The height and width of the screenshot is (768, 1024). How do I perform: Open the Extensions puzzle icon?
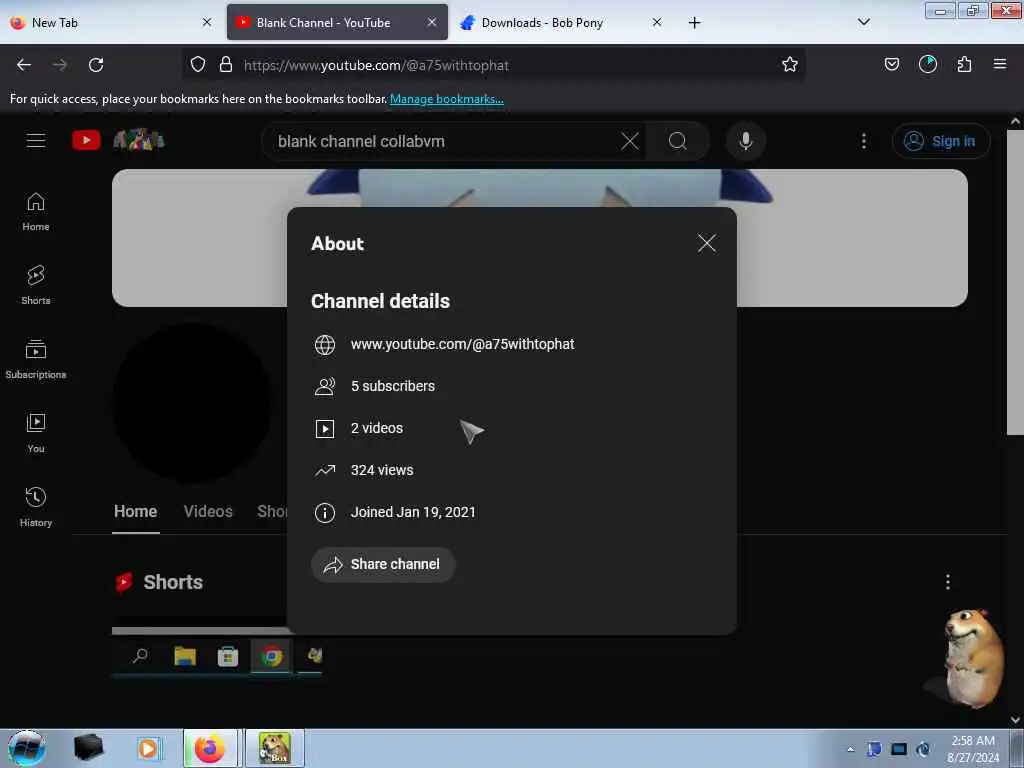tap(964, 64)
